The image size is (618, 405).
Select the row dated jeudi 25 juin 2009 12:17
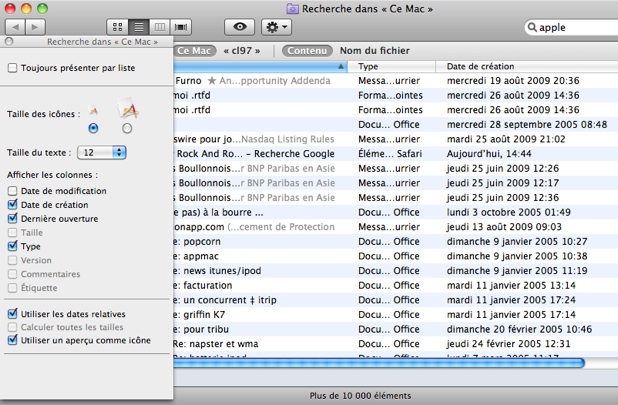(395, 183)
